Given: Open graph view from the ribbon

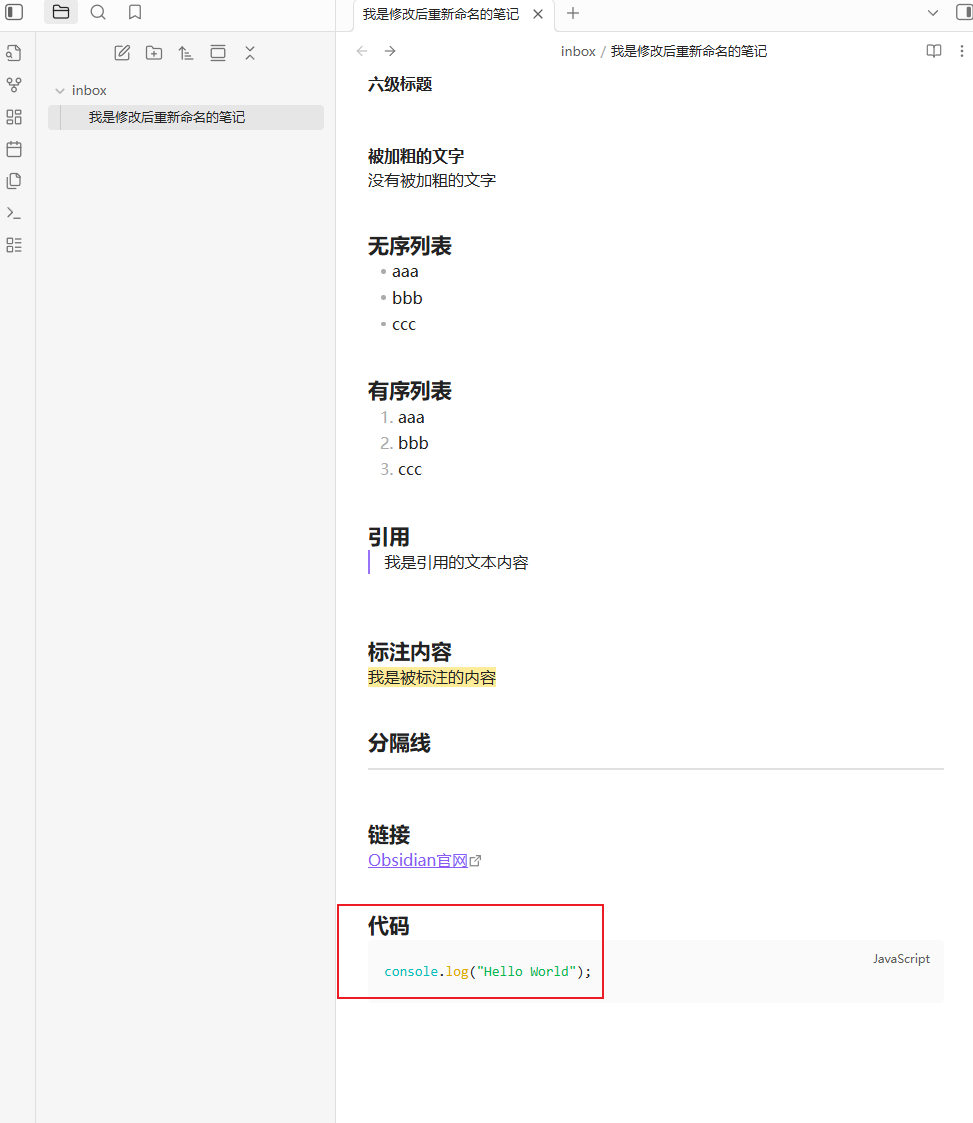Looking at the screenshot, I should (x=14, y=85).
